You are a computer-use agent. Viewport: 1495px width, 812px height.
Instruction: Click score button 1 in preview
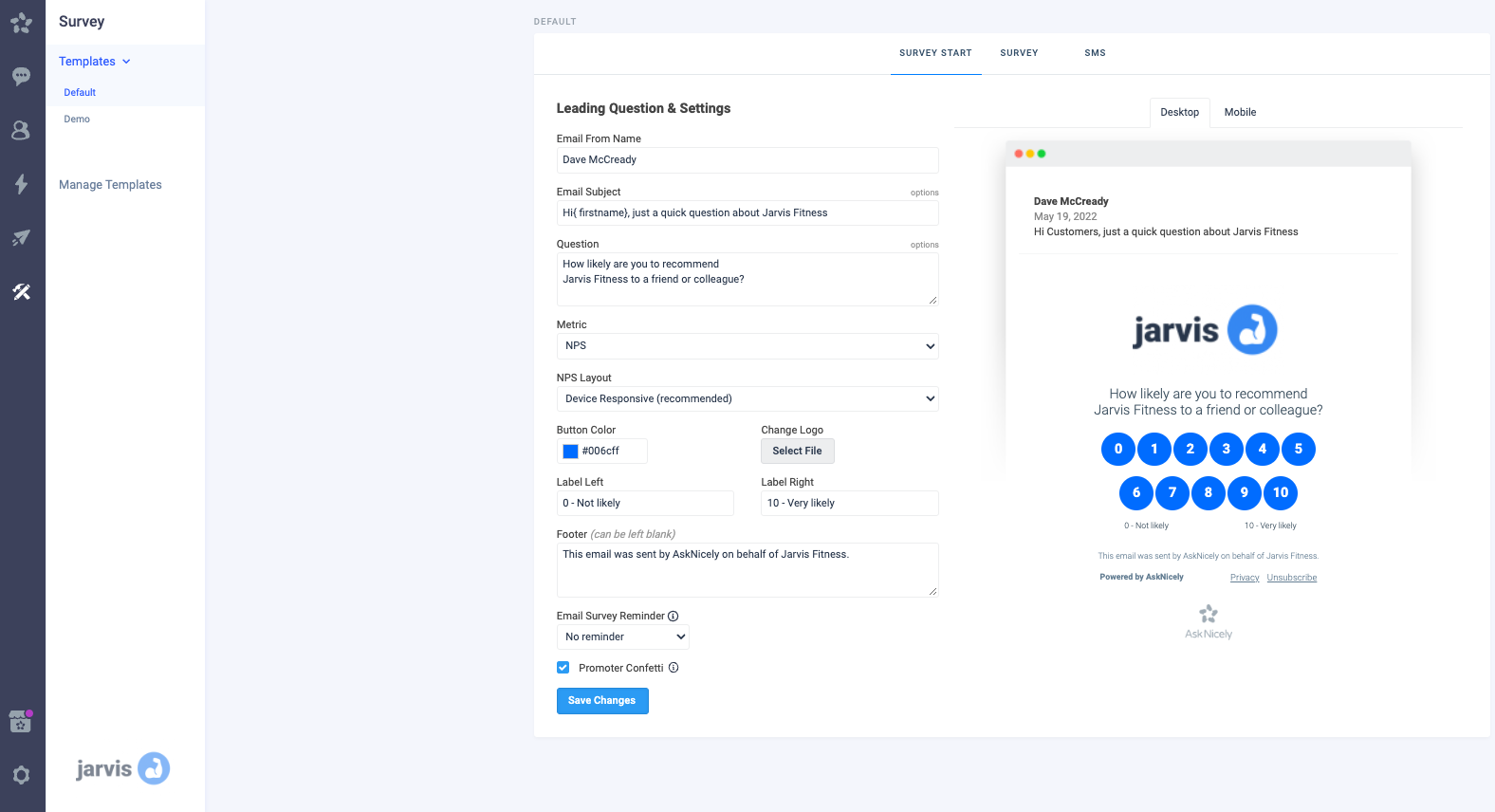coord(1154,449)
